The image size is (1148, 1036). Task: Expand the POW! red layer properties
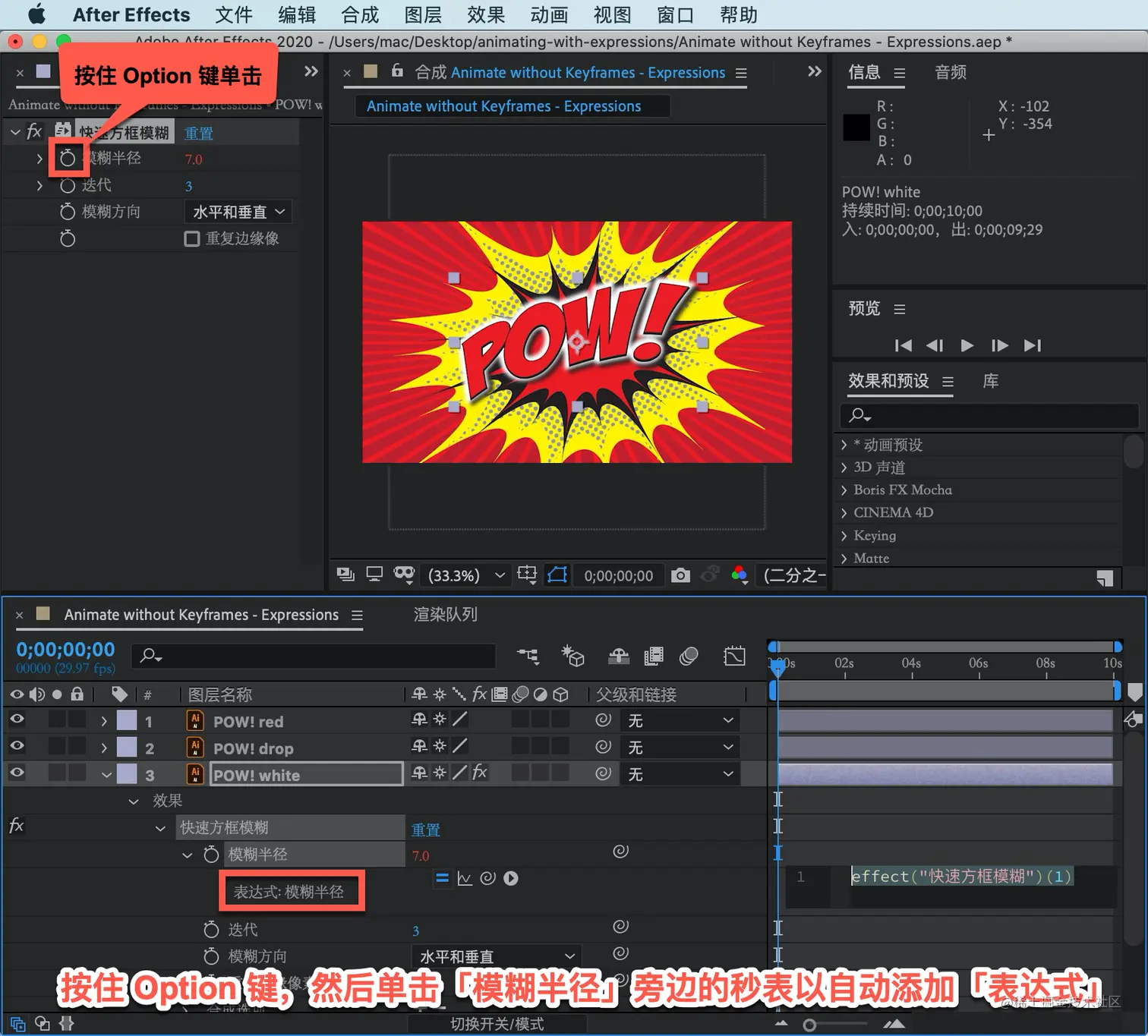(x=104, y=721)
